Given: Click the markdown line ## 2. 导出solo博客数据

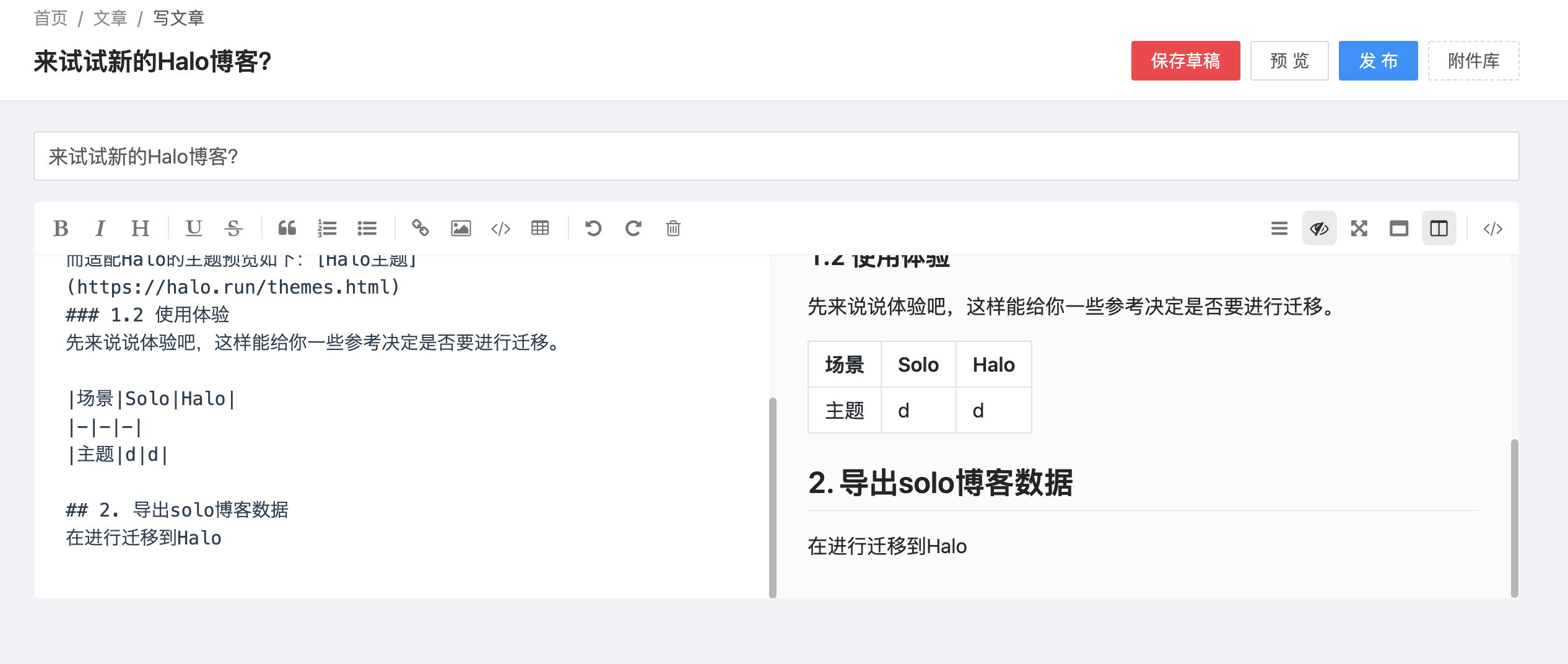Looking at the screenshot, I should (x=177, y=510).
